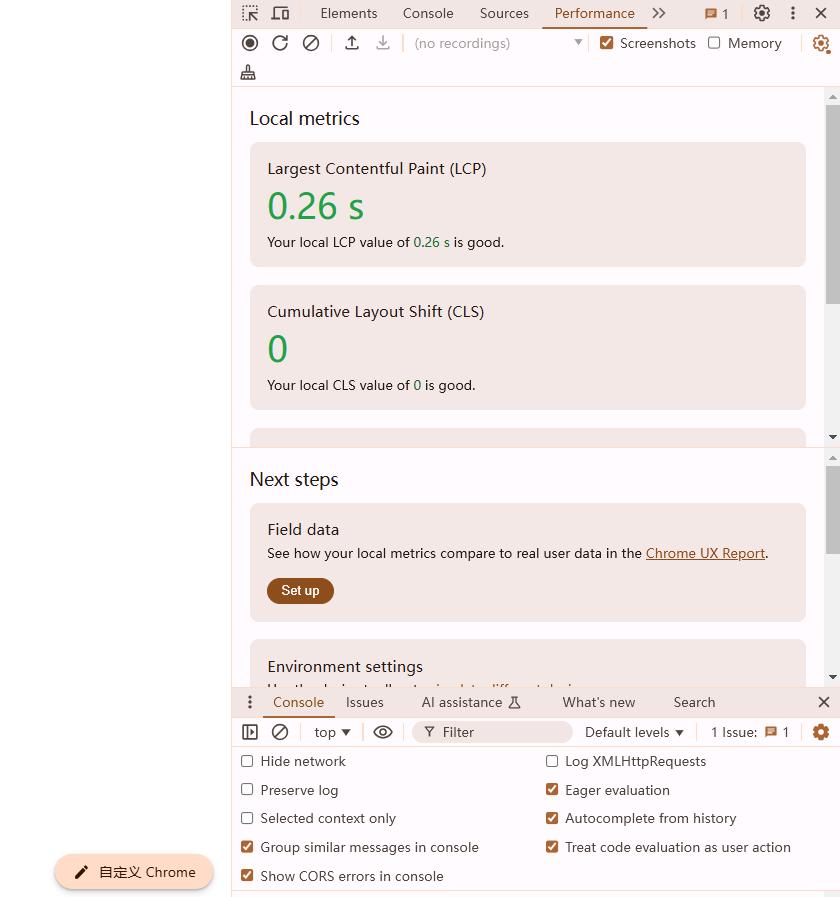This screenshot has width=840, height=897.
Task: Switch to the top Console tab
Action: coord(428,14)
